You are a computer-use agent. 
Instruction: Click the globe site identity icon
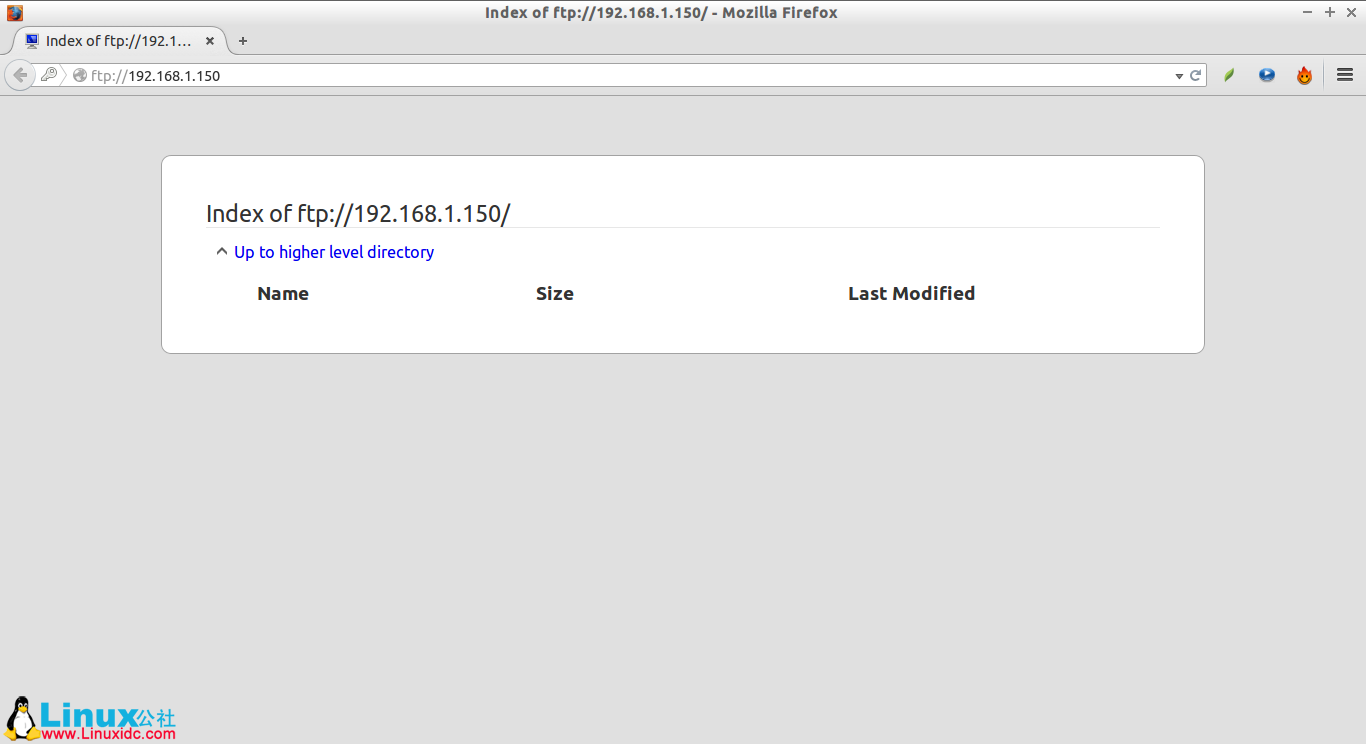click(80, 75)
